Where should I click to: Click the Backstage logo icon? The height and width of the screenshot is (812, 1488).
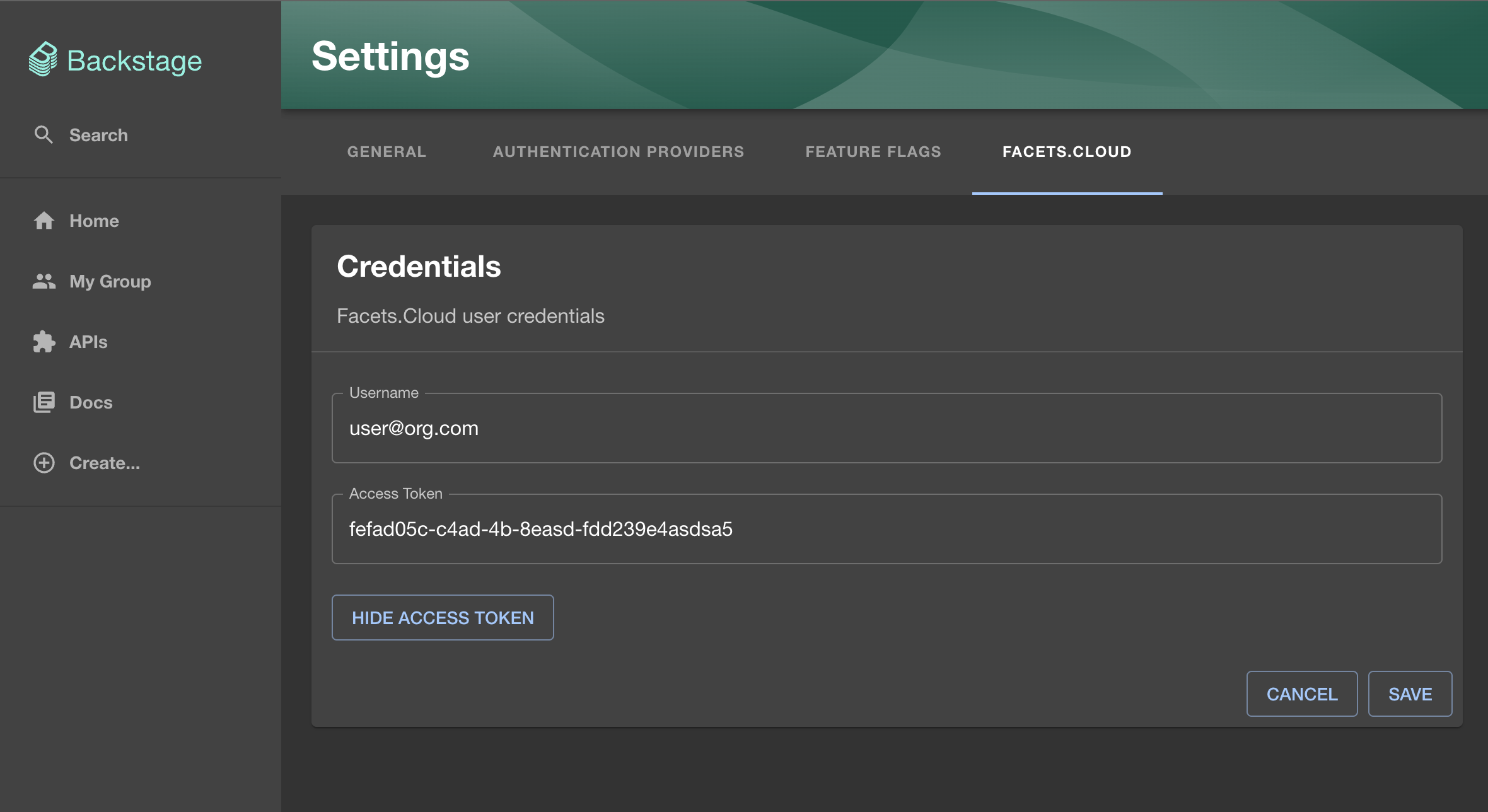pyautogui.click(x=43, y=59)
